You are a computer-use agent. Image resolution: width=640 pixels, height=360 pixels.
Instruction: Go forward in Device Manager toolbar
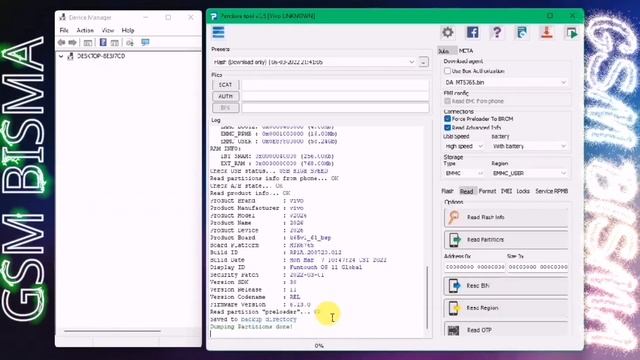pos(72,42)
